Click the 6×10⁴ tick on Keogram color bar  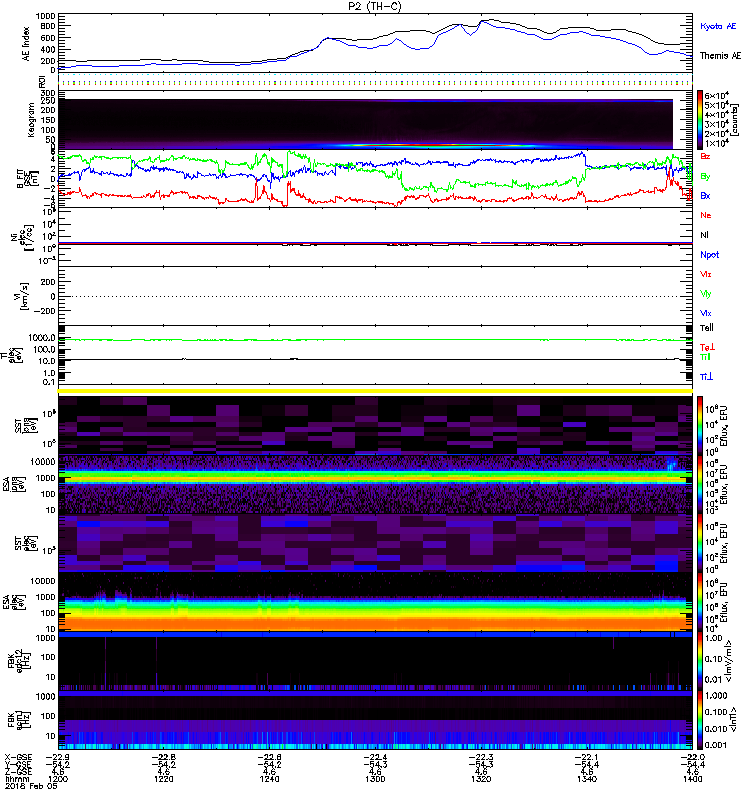pos(716,96)
